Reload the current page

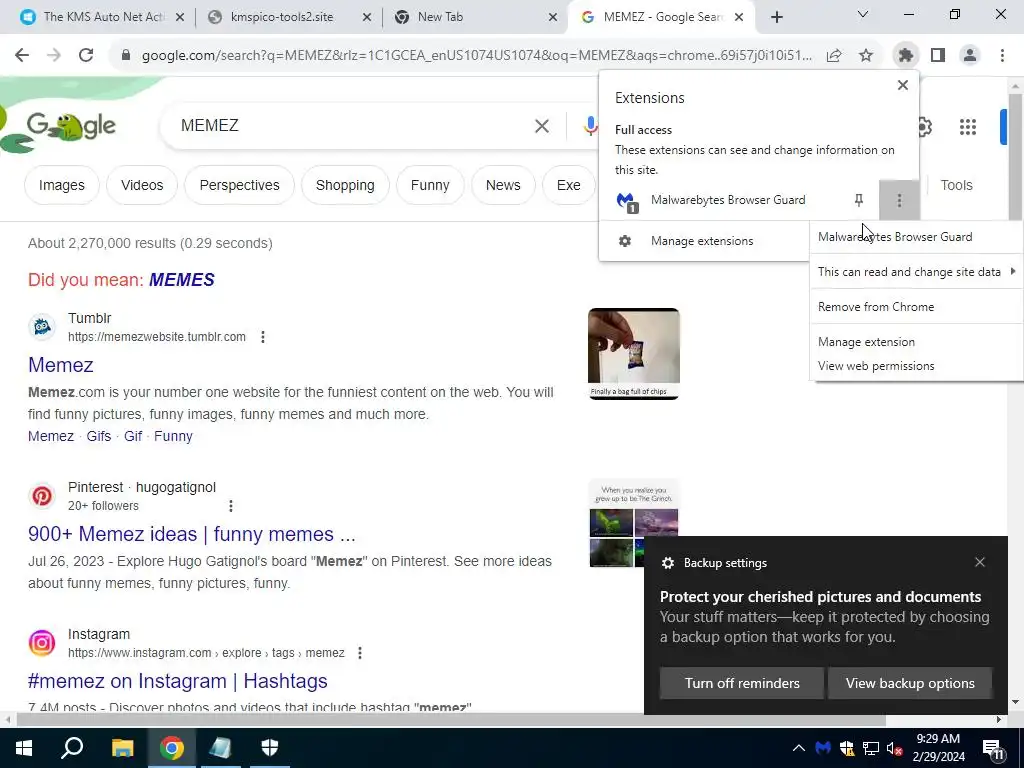[86, 56]
